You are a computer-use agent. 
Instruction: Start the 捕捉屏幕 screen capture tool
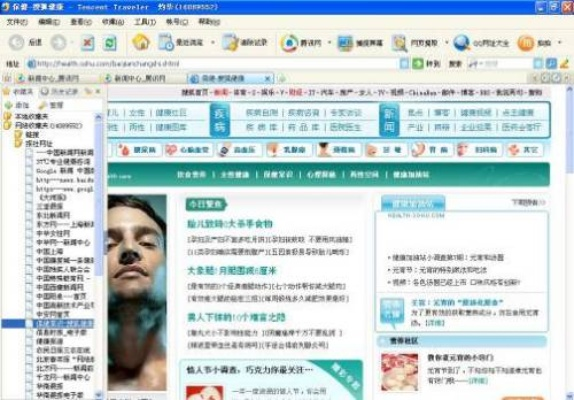pos(360,43)
